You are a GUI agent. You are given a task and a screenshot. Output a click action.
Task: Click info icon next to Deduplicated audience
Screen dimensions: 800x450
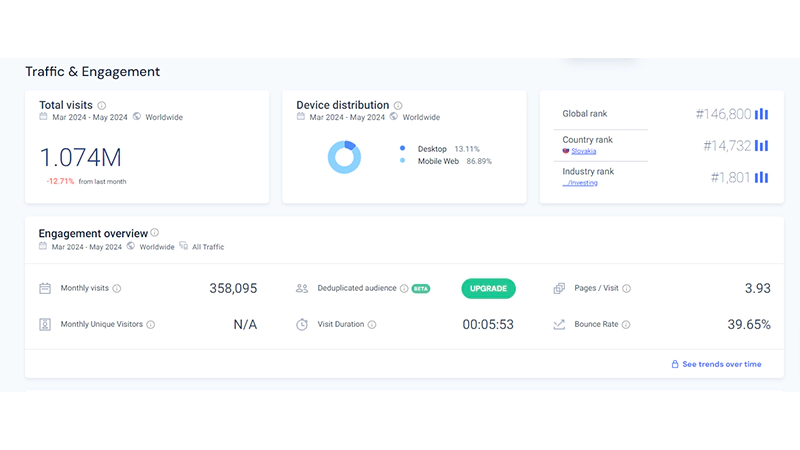(404, 289)
